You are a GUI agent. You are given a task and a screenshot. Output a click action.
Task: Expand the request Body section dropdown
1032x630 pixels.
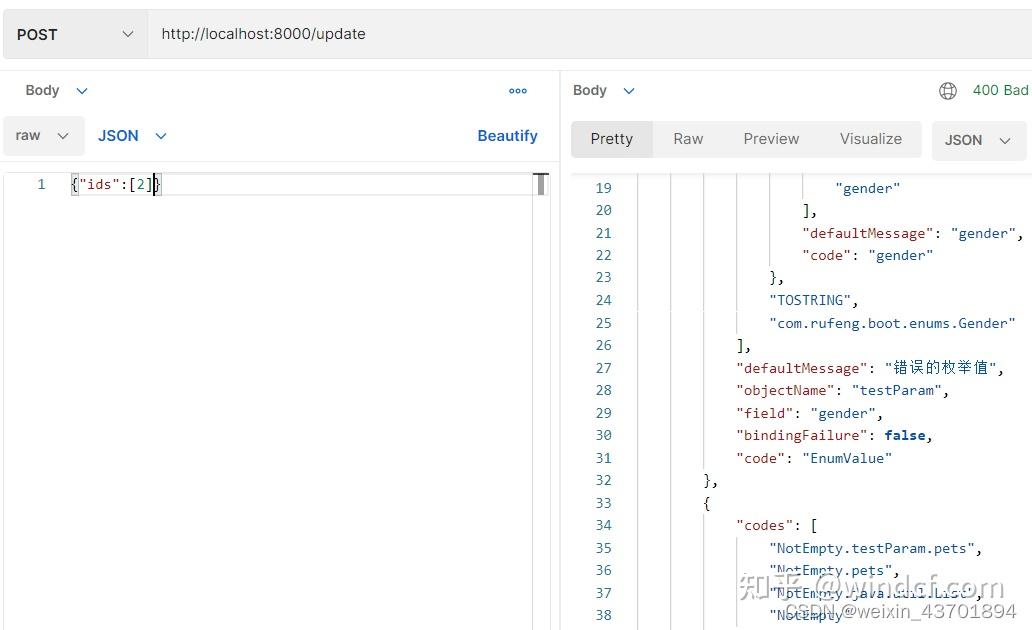coord(56,90)
